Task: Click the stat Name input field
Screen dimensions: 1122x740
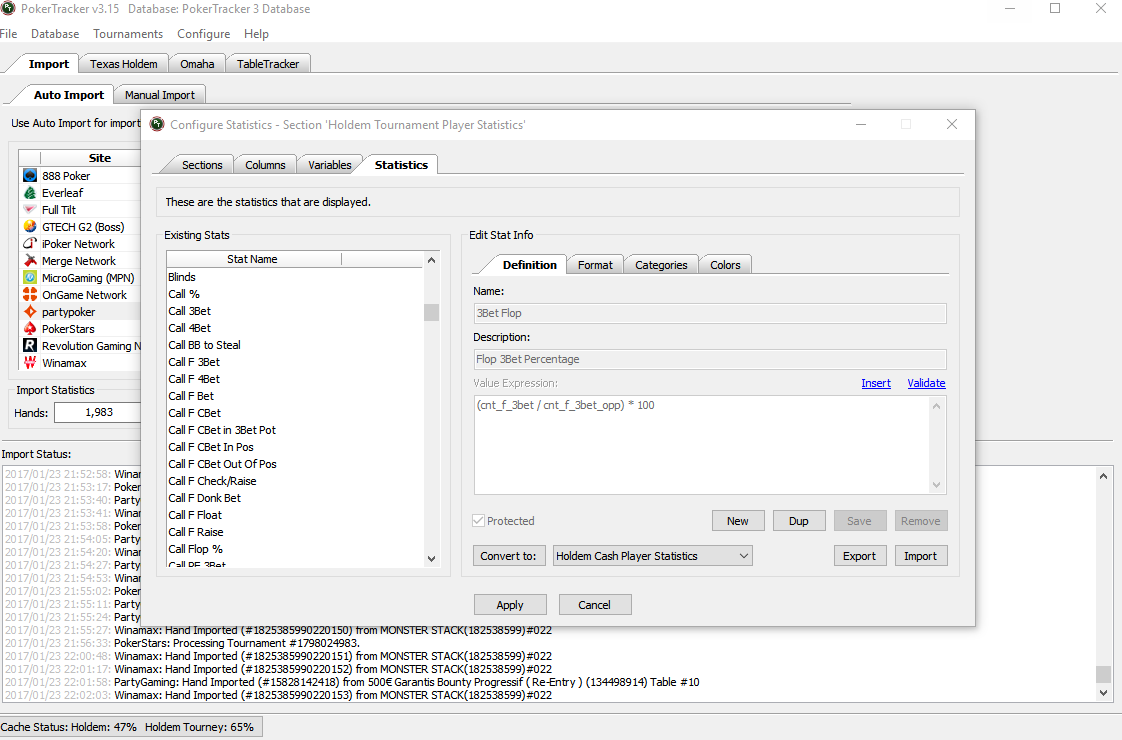Action: [710, 313]
